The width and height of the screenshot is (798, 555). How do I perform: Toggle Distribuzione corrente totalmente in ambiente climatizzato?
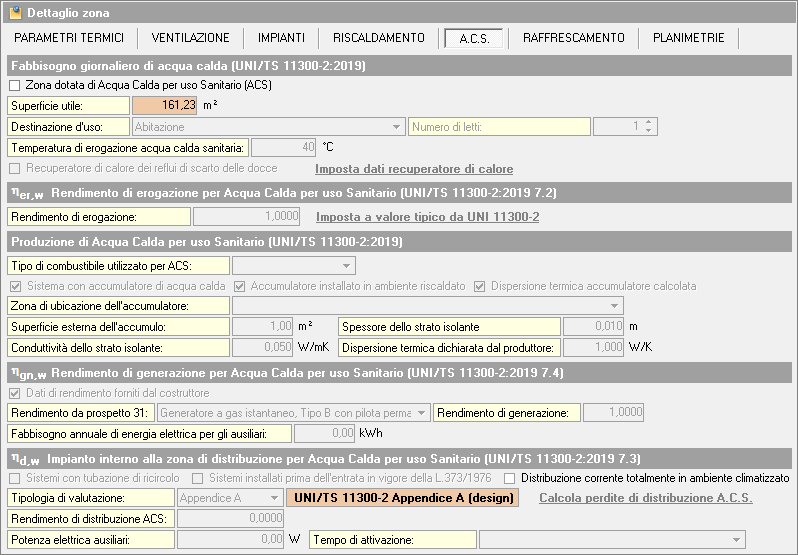tap(512, 478)
